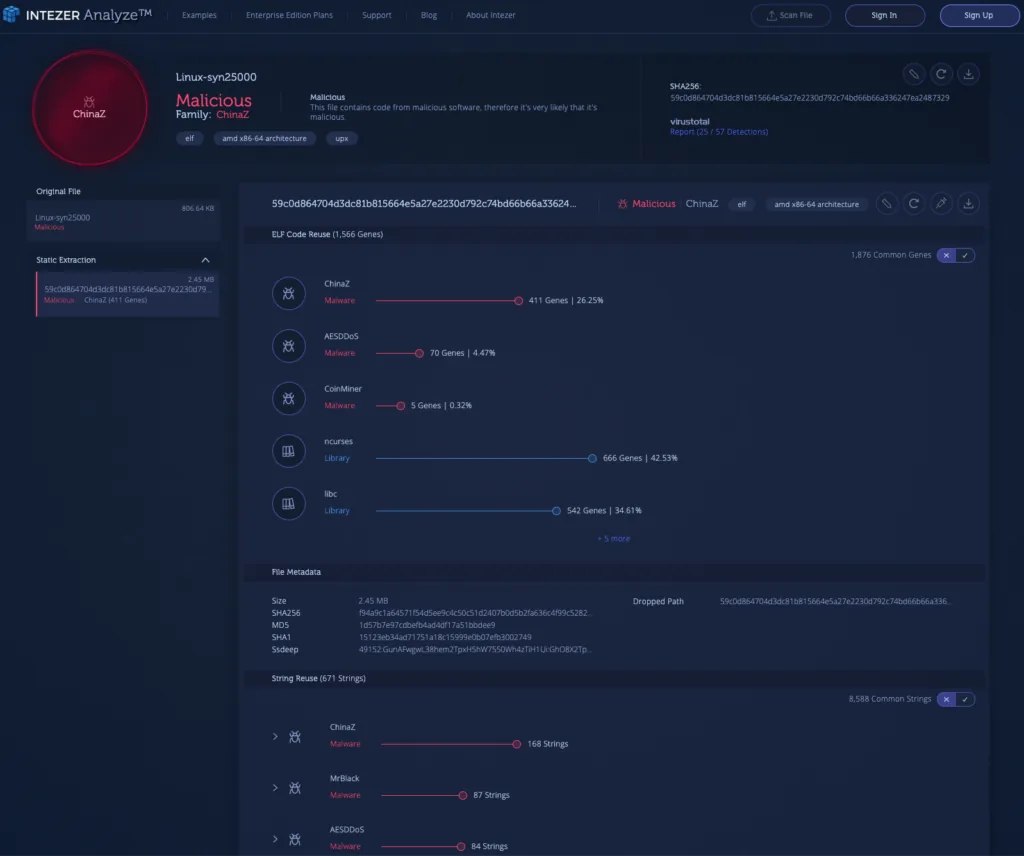Toggle Common Genes on with checkmark
Screen dimensions: 1024x856
(x=965, y=255)
